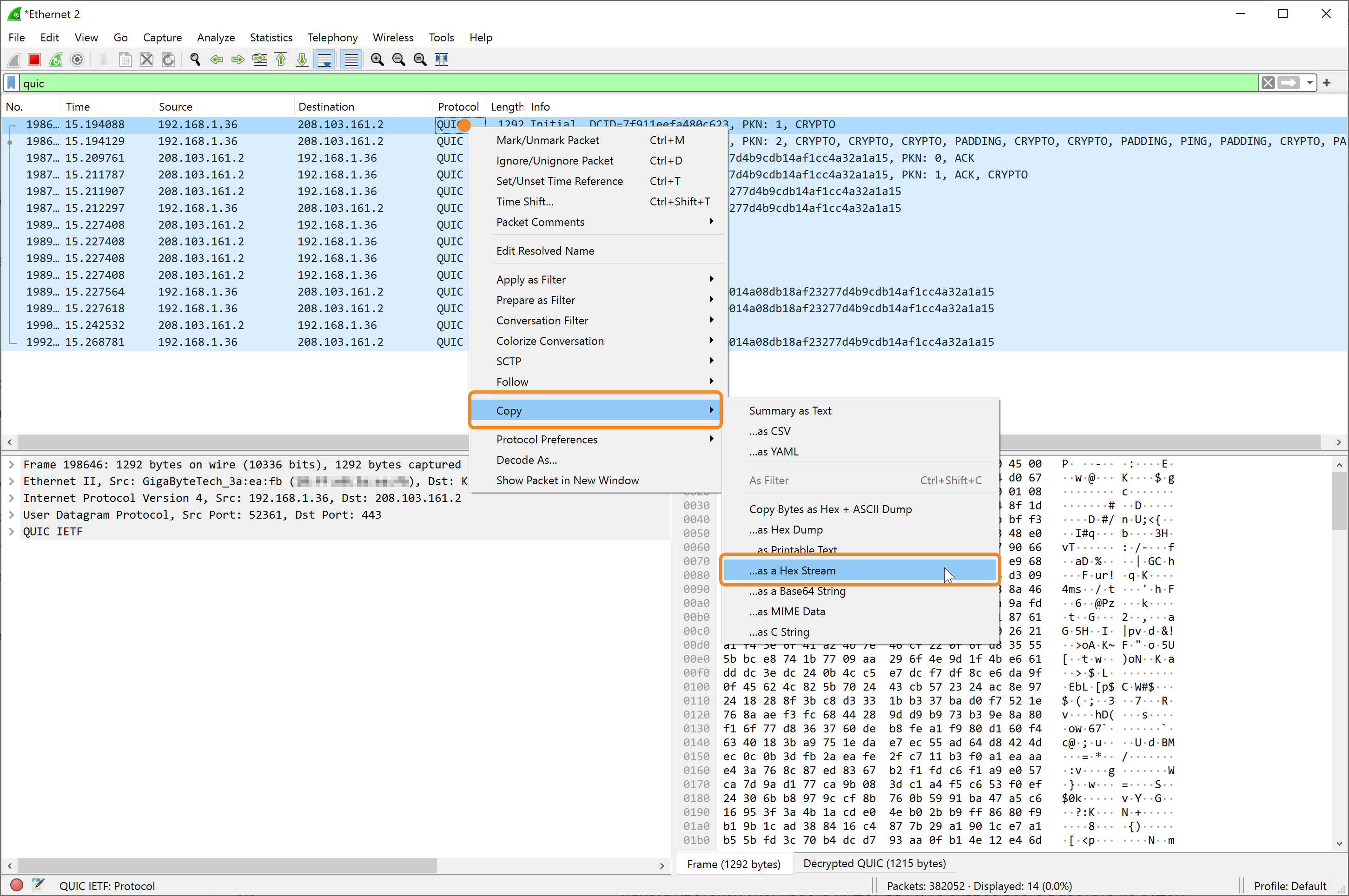Open the Statistics menu
This screenshot has height=896, width=1349.
pos(271,38)
